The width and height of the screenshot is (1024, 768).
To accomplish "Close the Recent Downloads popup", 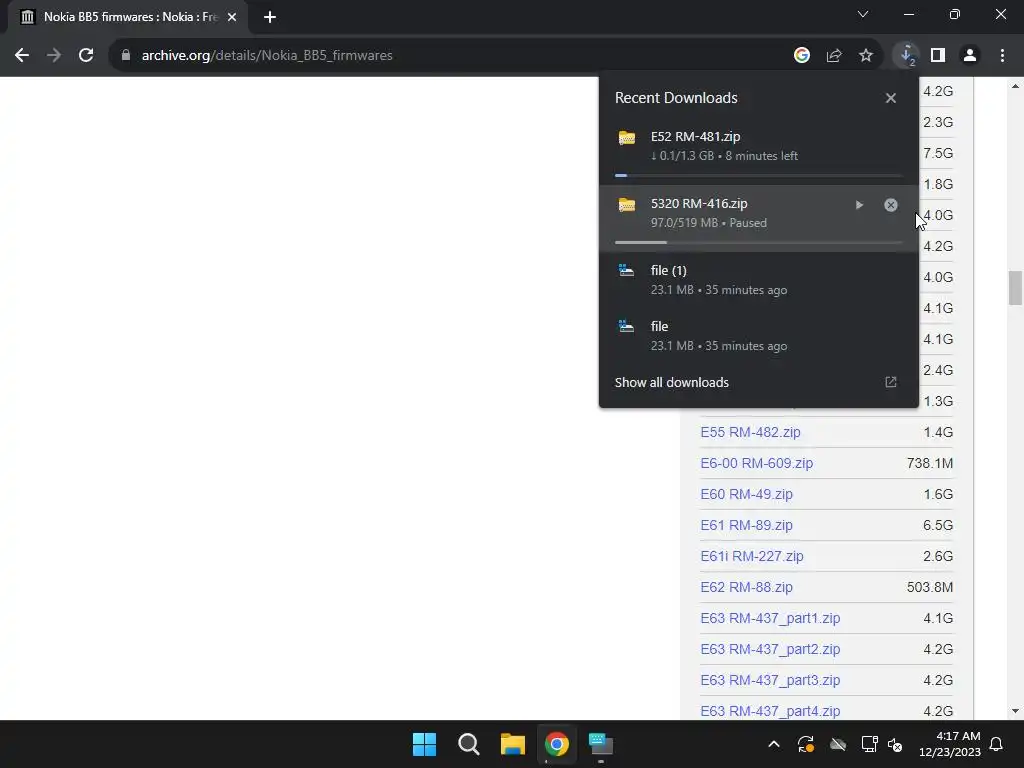I will coord(890,98).
